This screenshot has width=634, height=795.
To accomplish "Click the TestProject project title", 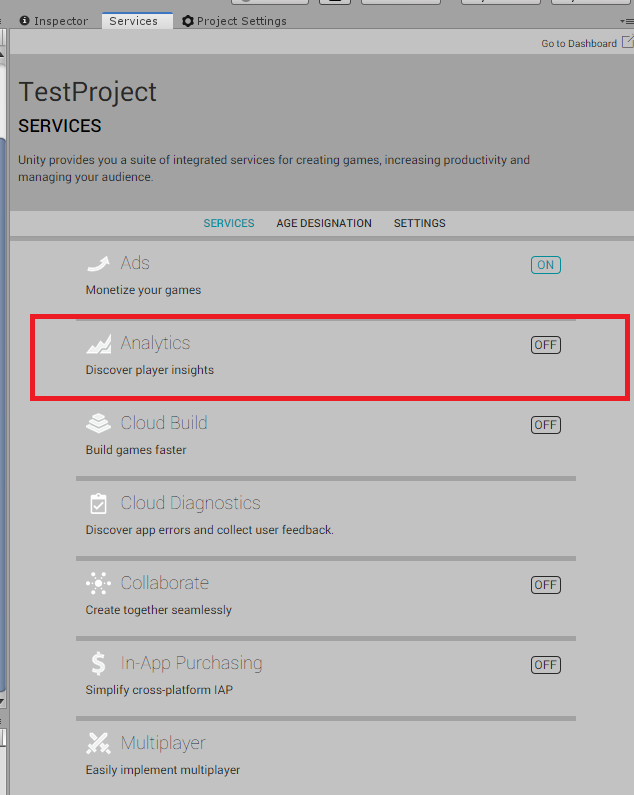I will [87, 92].
